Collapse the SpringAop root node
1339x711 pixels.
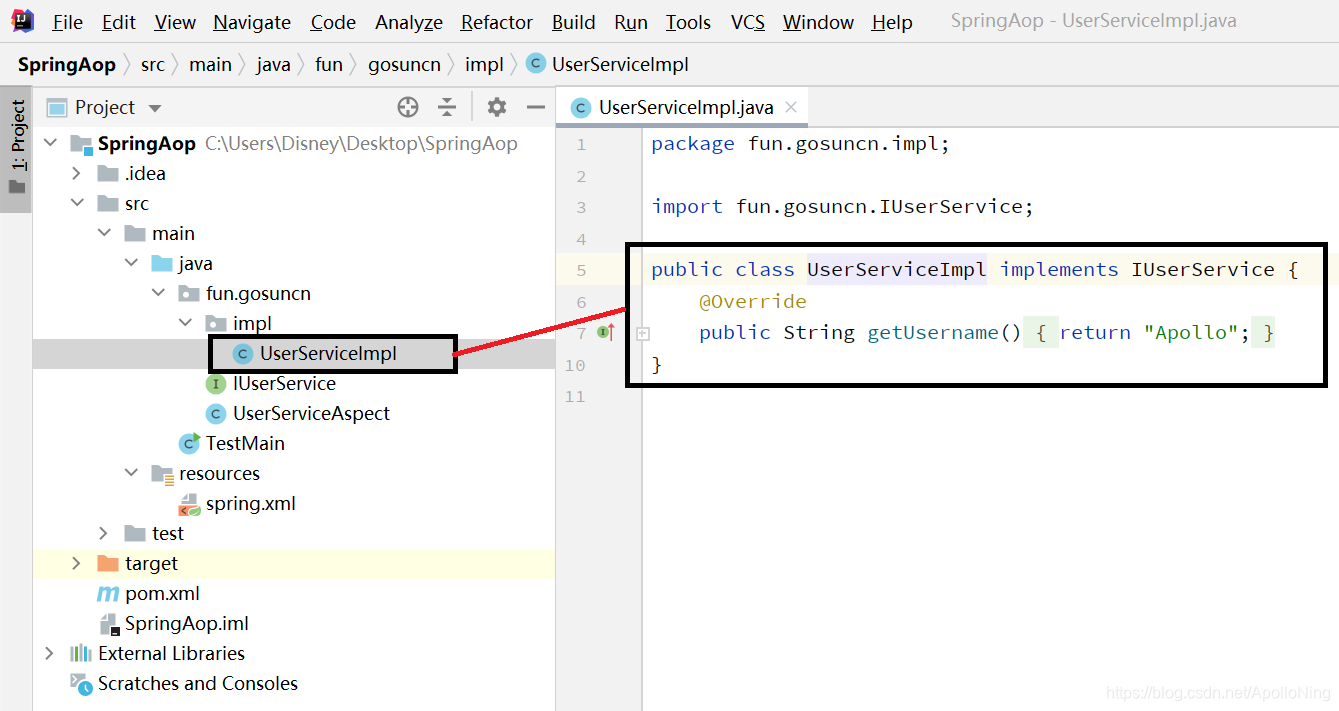click(50, 144)
